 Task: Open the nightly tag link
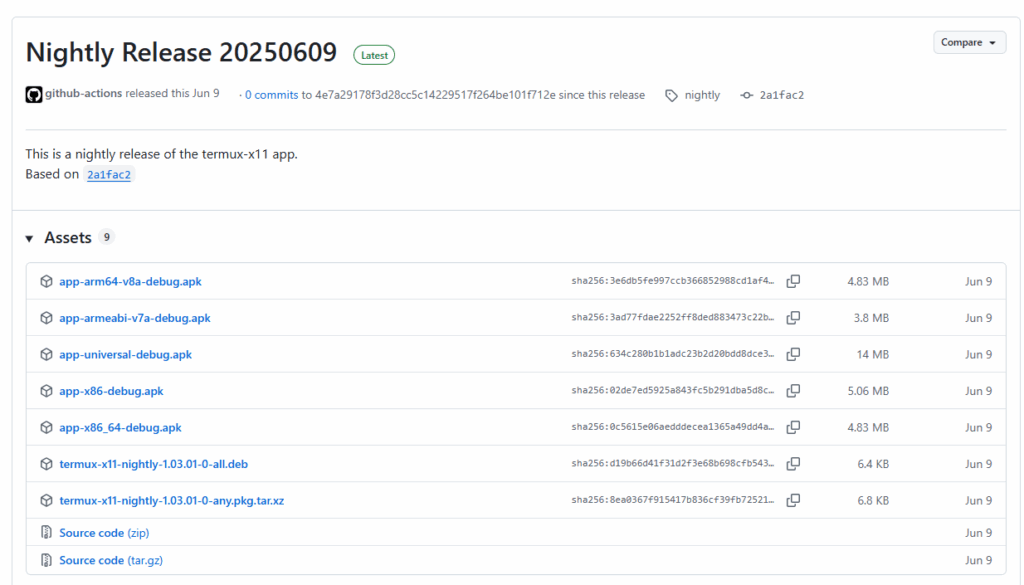tap(702, 95)
